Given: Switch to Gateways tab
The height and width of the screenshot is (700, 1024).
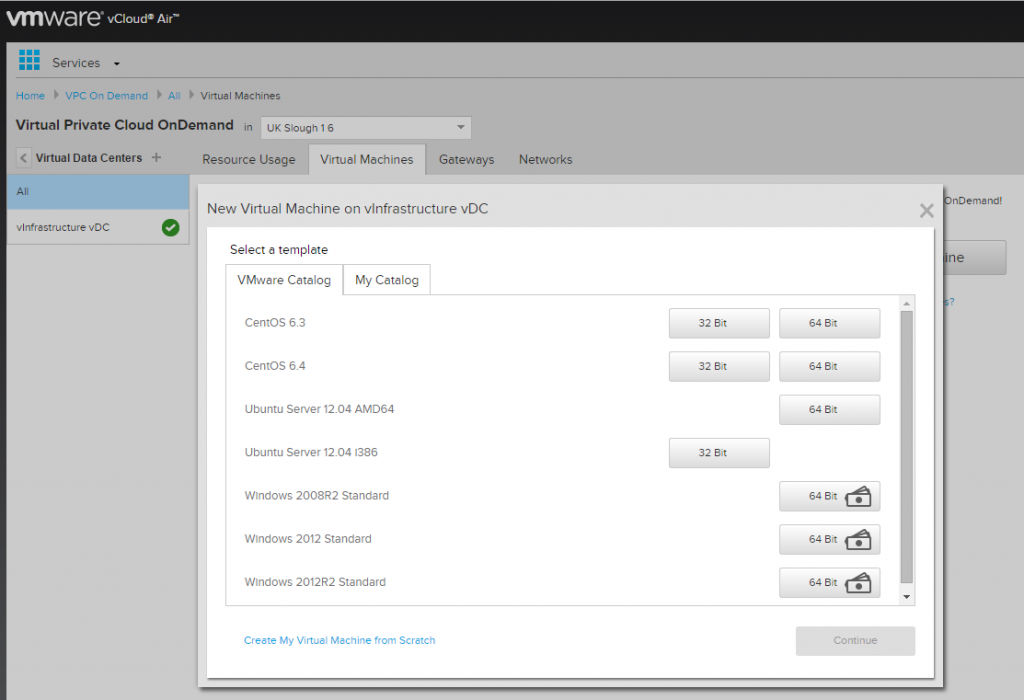Looking at the screenshot, I should [466, 160].
